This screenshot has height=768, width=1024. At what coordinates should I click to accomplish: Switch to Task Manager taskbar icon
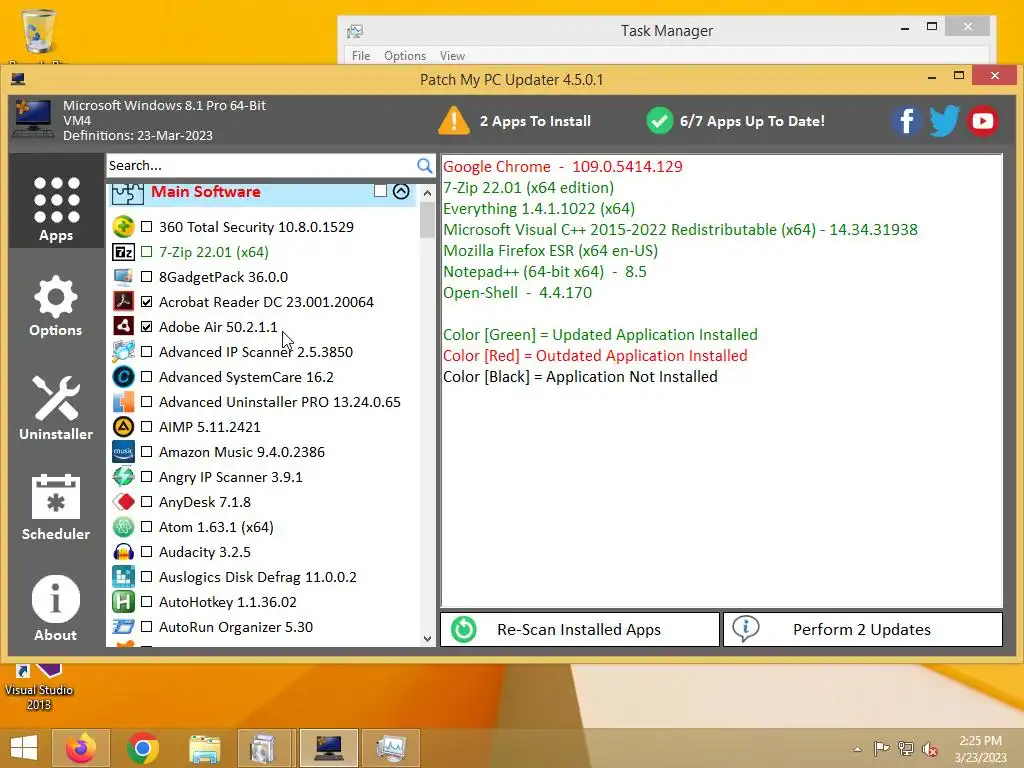pos(391,748)
